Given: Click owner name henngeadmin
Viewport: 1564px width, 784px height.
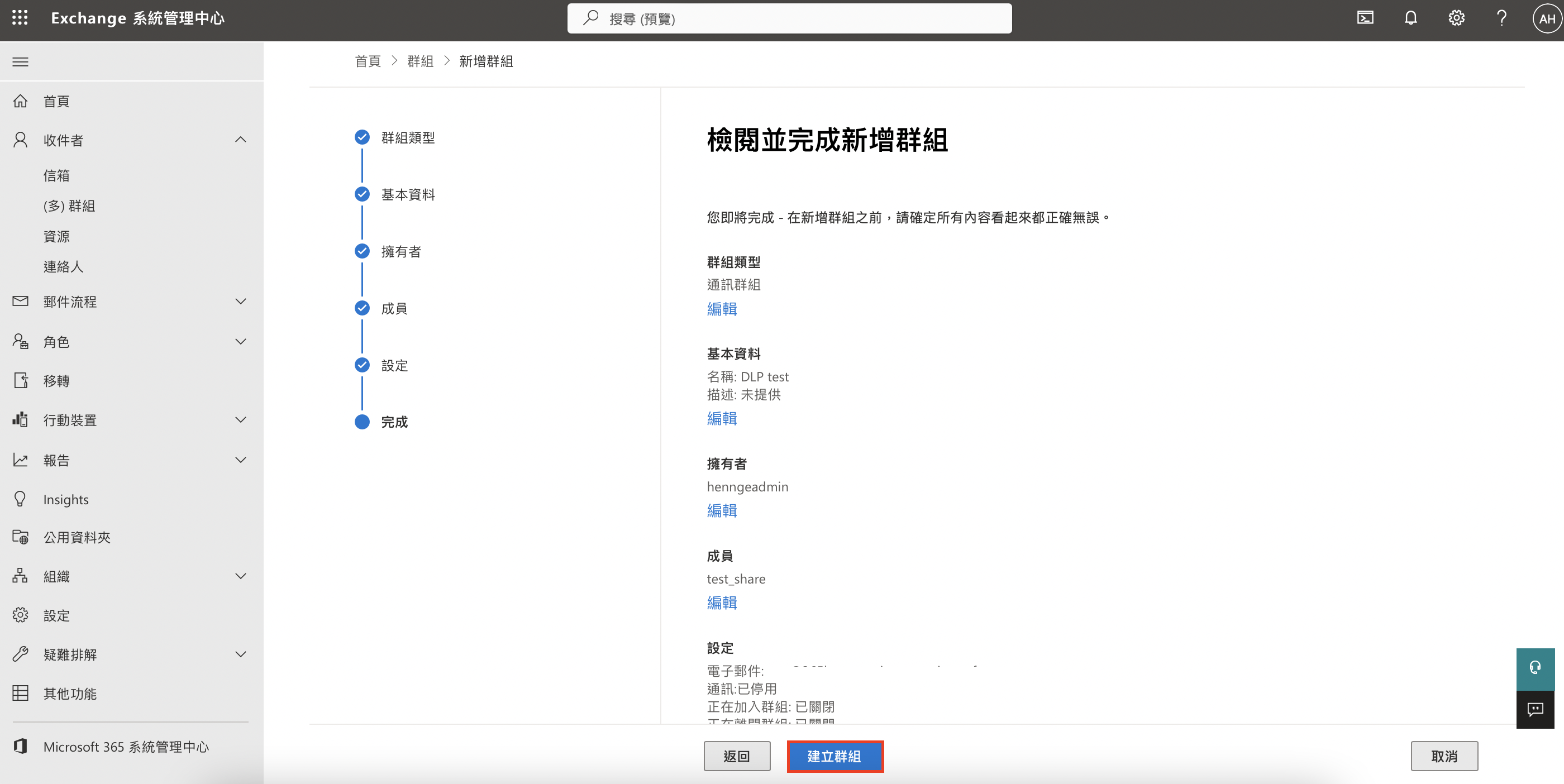Looking at the screenshot, I should 747,487.
